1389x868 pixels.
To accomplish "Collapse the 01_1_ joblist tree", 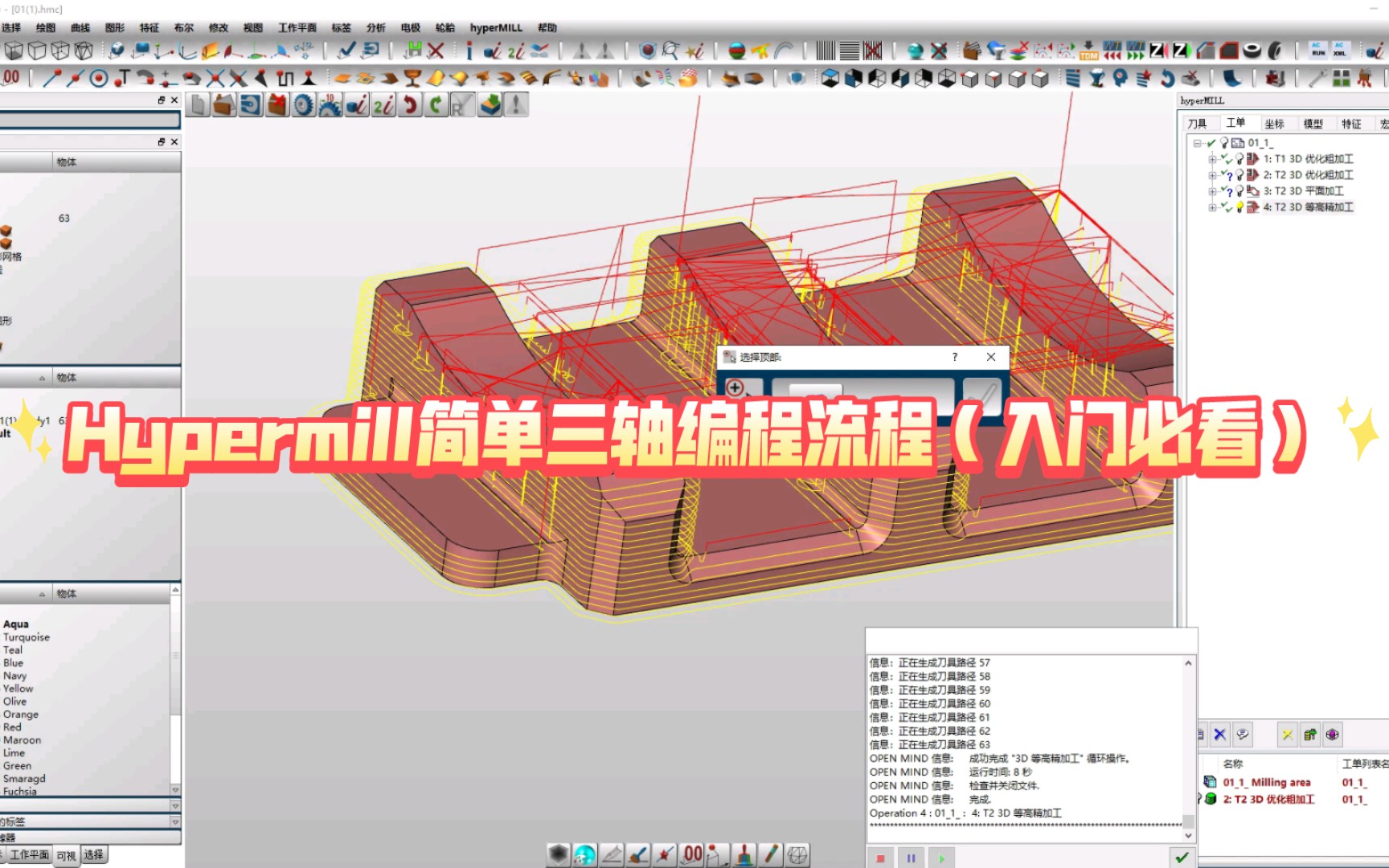I will (1197, 143).
